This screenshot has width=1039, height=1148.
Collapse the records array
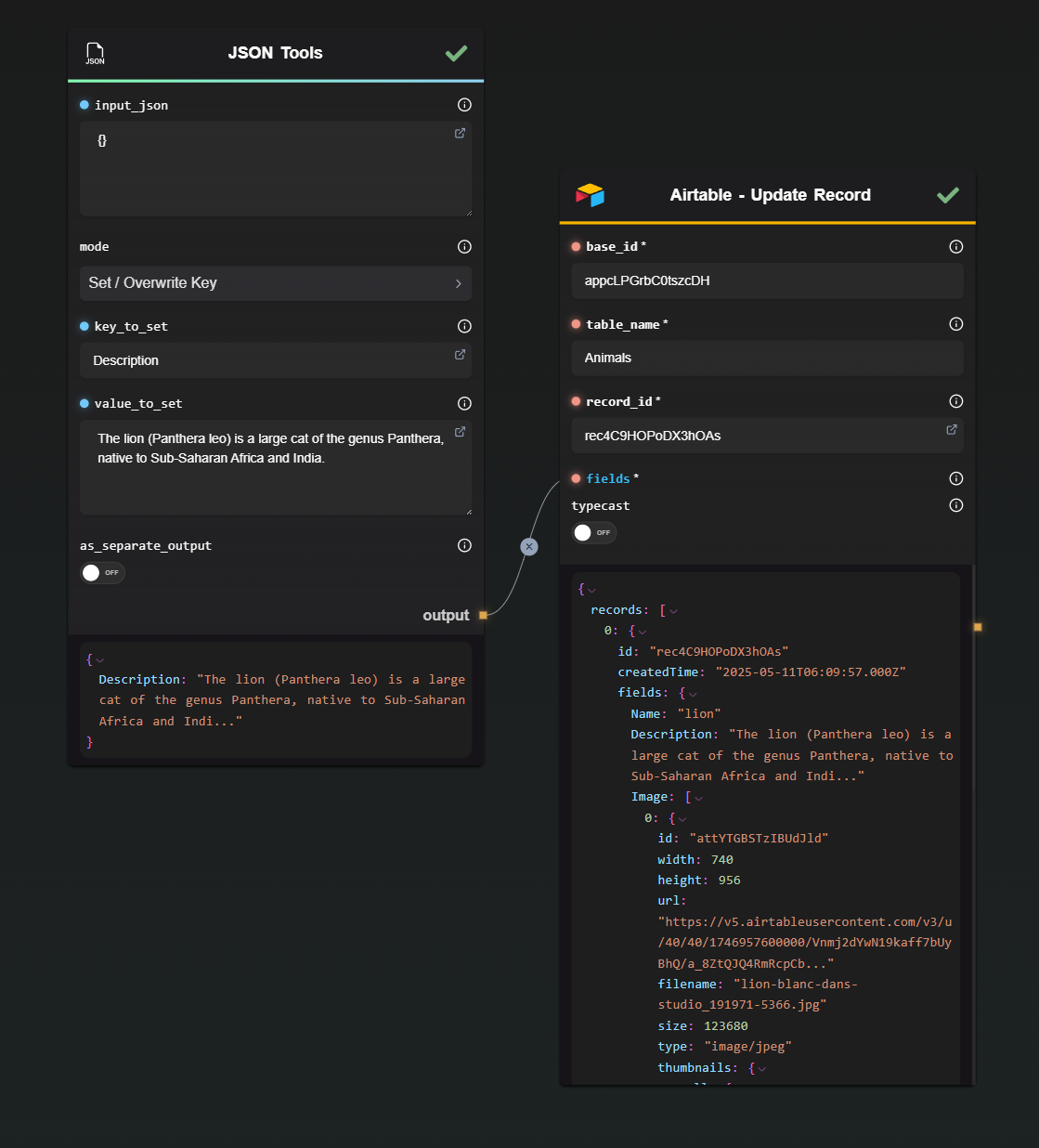click(x=674, y=611)
